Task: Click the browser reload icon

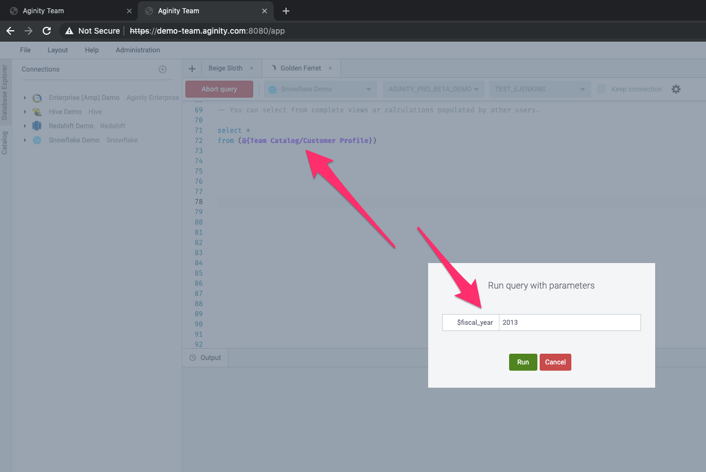Action: click(x=46, y=31)
